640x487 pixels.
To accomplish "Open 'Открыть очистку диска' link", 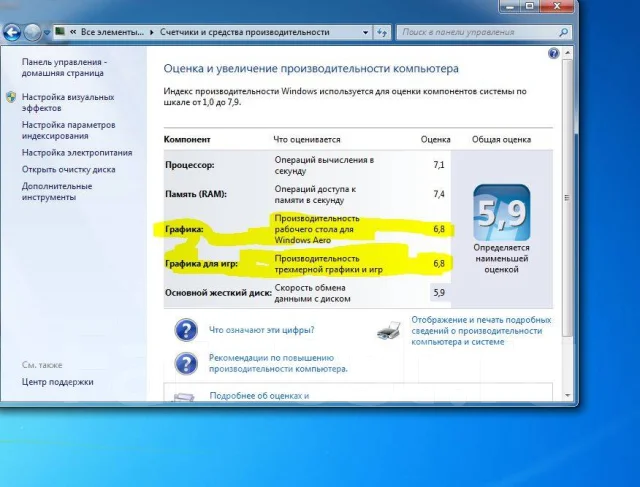I will click(x=68, y=169).
